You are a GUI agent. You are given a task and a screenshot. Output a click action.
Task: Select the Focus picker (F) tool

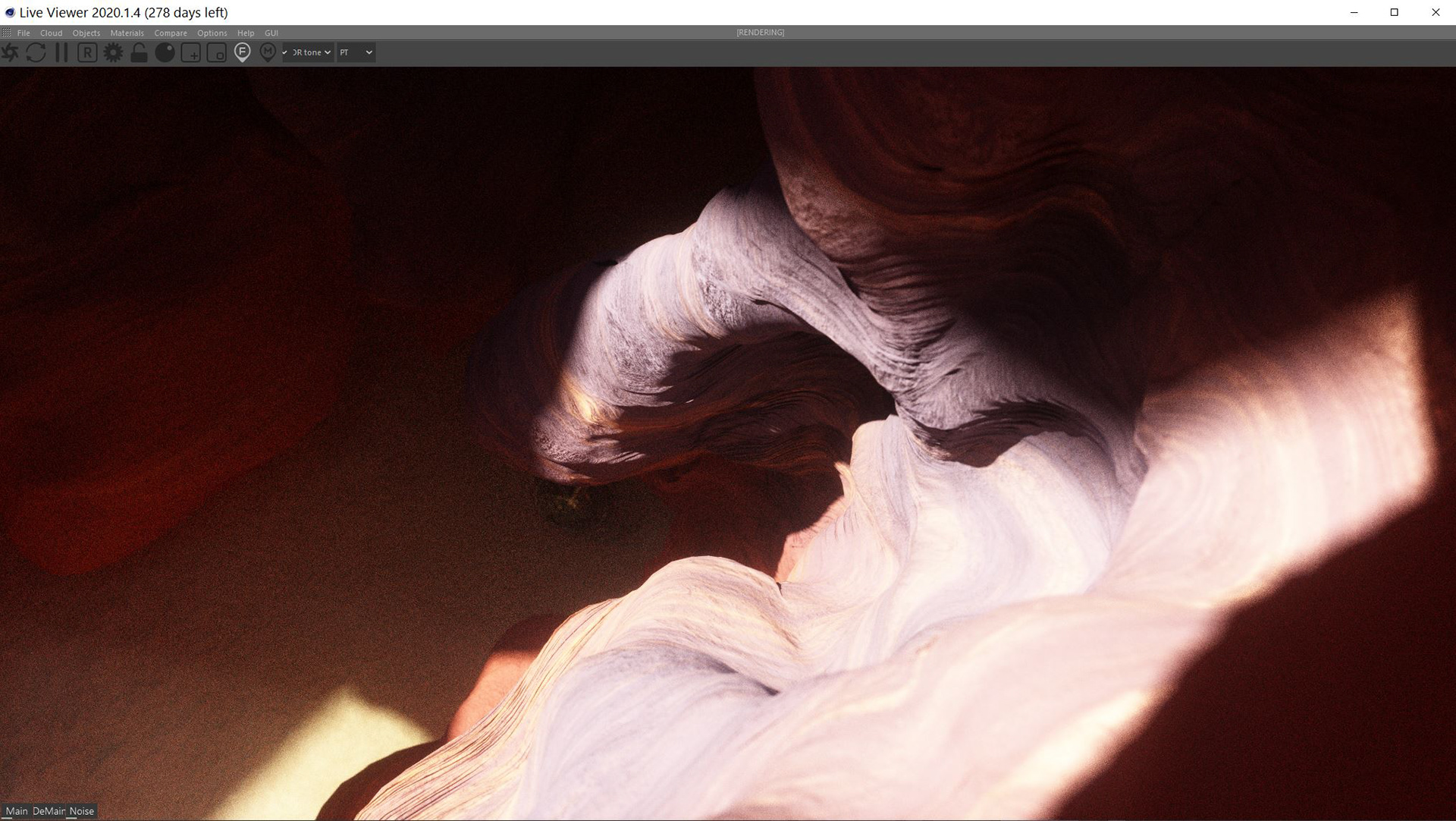242,52
